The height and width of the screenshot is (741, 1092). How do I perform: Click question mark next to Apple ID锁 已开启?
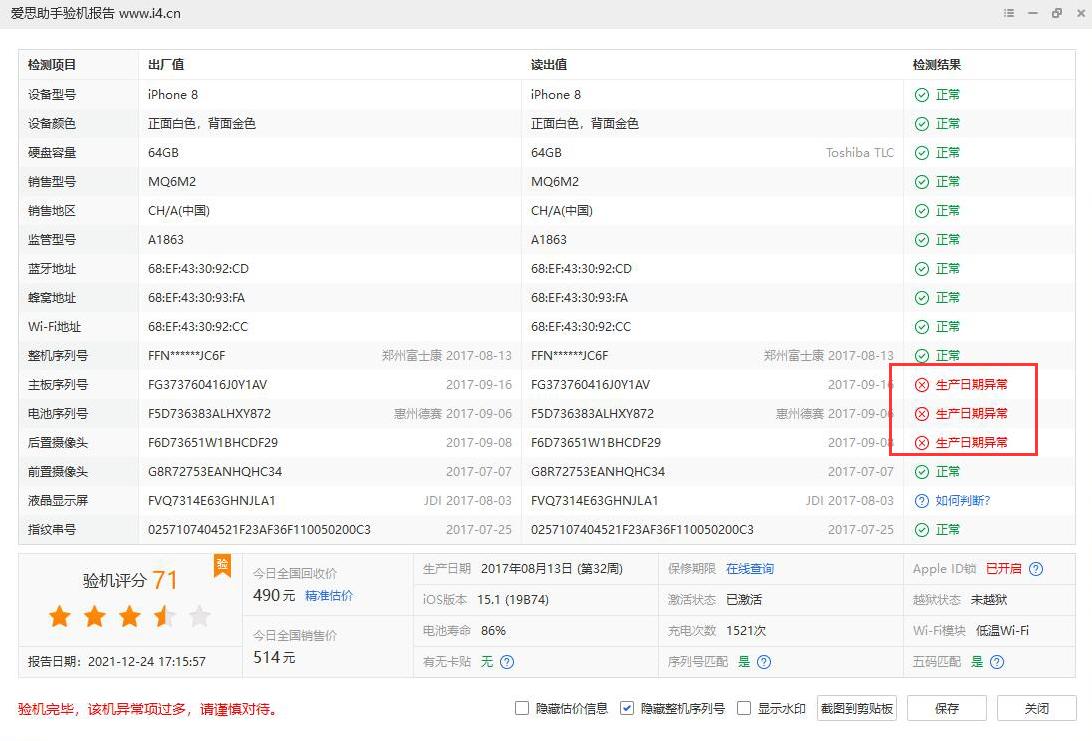[x=1036, y=567]
